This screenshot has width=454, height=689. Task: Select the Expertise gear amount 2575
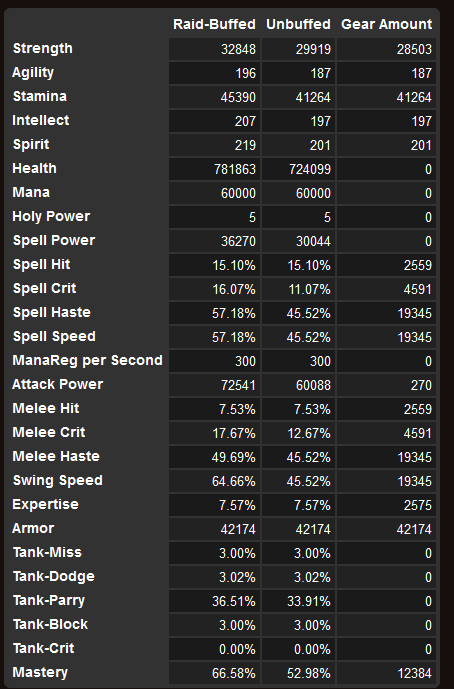[x=418, y=505]
